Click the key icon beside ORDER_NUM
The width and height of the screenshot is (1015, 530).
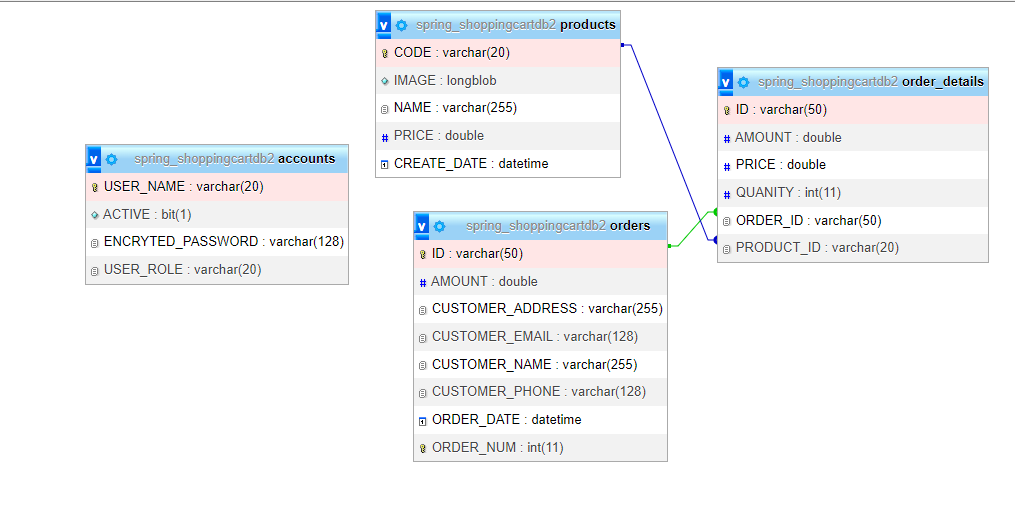tap(423, 448)
